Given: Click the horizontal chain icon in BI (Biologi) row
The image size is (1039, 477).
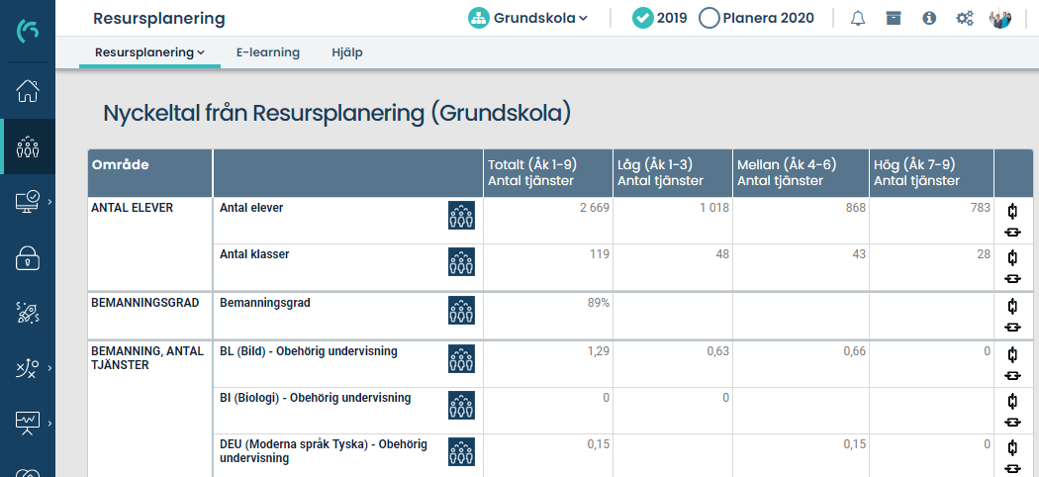Looking at the screenshot, I should (1012, 422).
